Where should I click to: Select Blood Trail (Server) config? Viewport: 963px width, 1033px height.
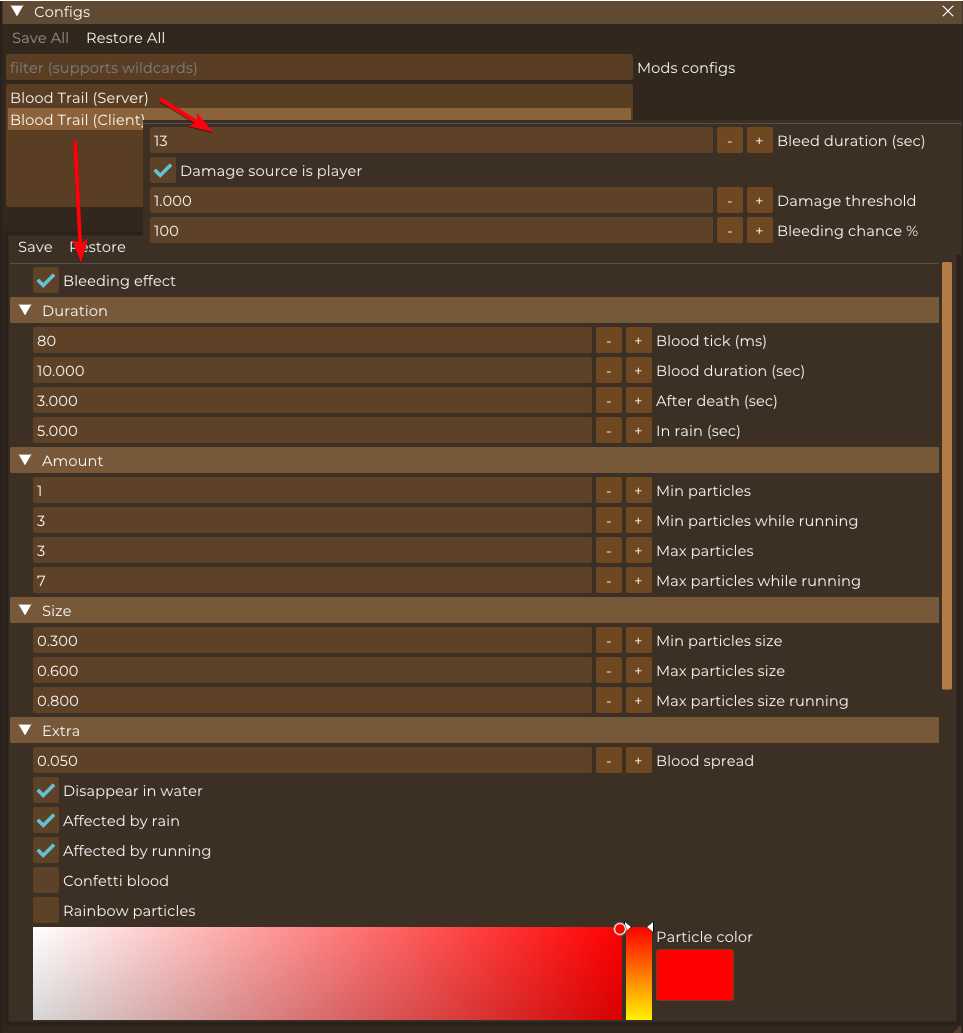(80, 98)
